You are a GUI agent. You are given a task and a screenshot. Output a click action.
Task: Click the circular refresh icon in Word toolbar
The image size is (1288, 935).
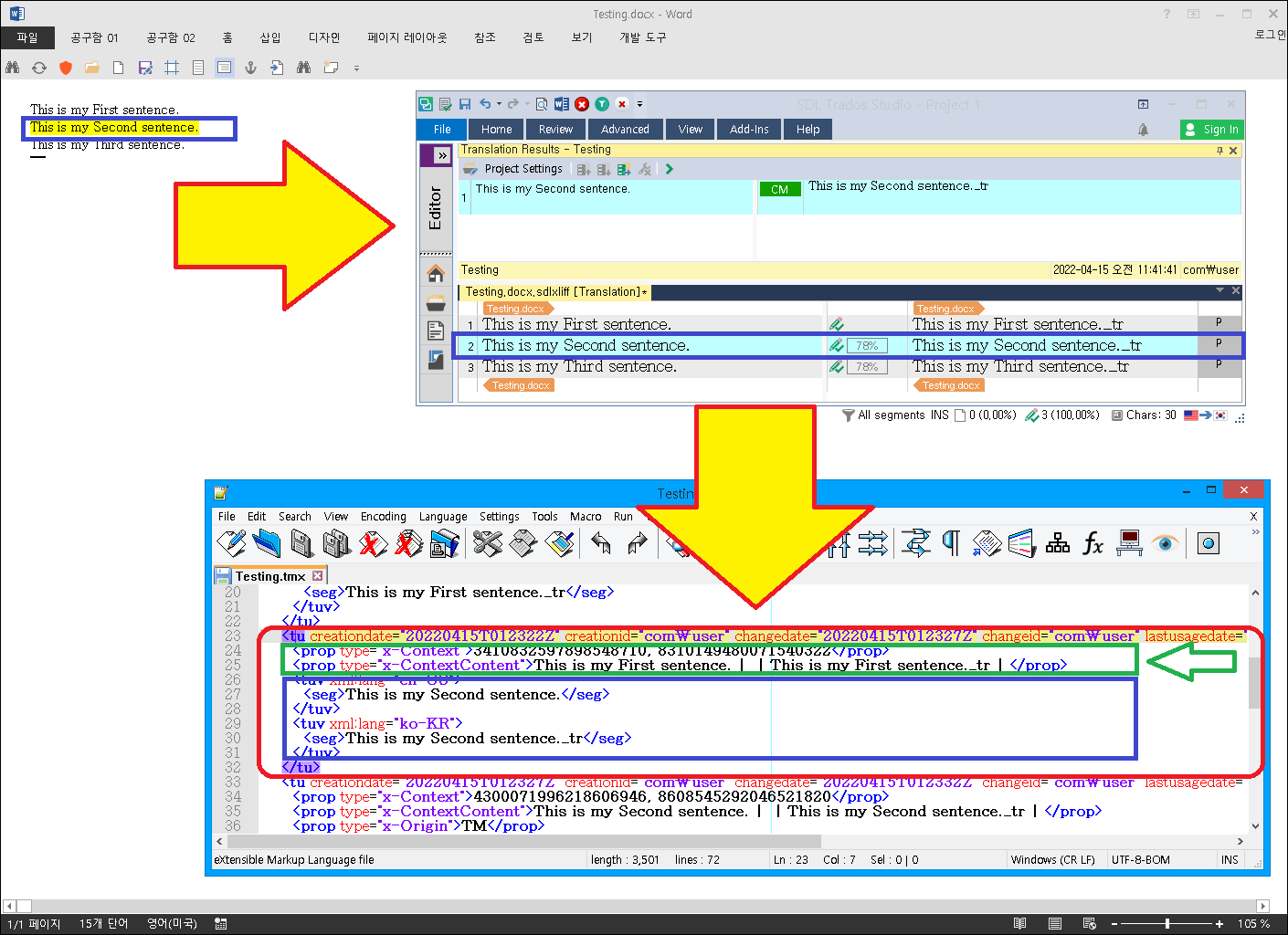pyautogui.click(x=39, y=68)
